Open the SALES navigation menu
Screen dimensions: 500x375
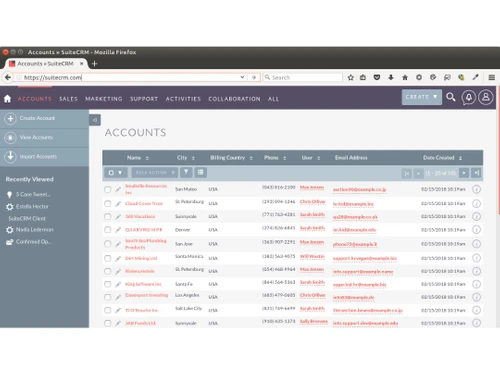(x=68, y=99)
